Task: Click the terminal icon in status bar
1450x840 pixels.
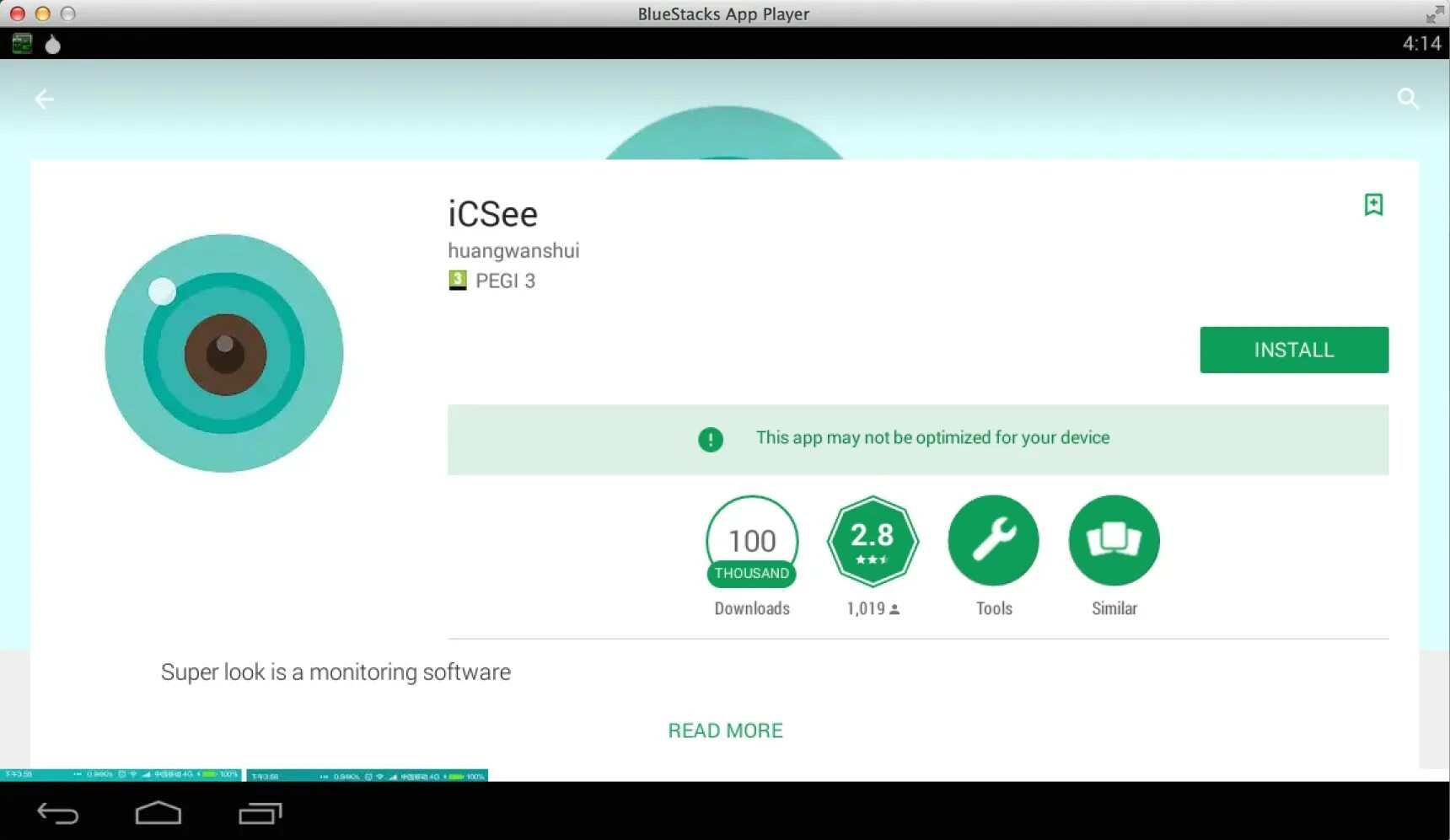Action: point(22,44)
